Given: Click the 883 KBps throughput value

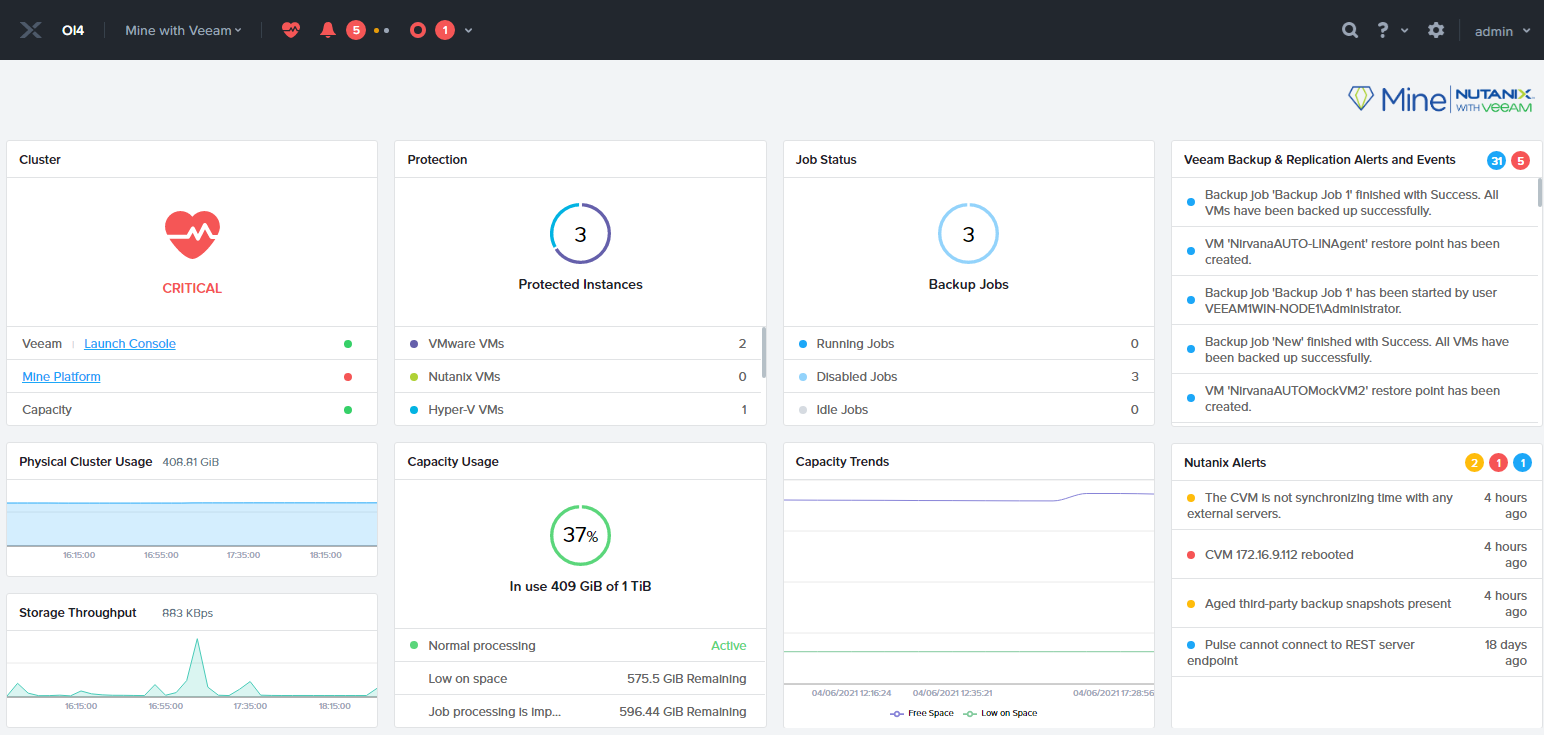Looking at the screenshot, I should pyautogui.click(x=188, y=613).
